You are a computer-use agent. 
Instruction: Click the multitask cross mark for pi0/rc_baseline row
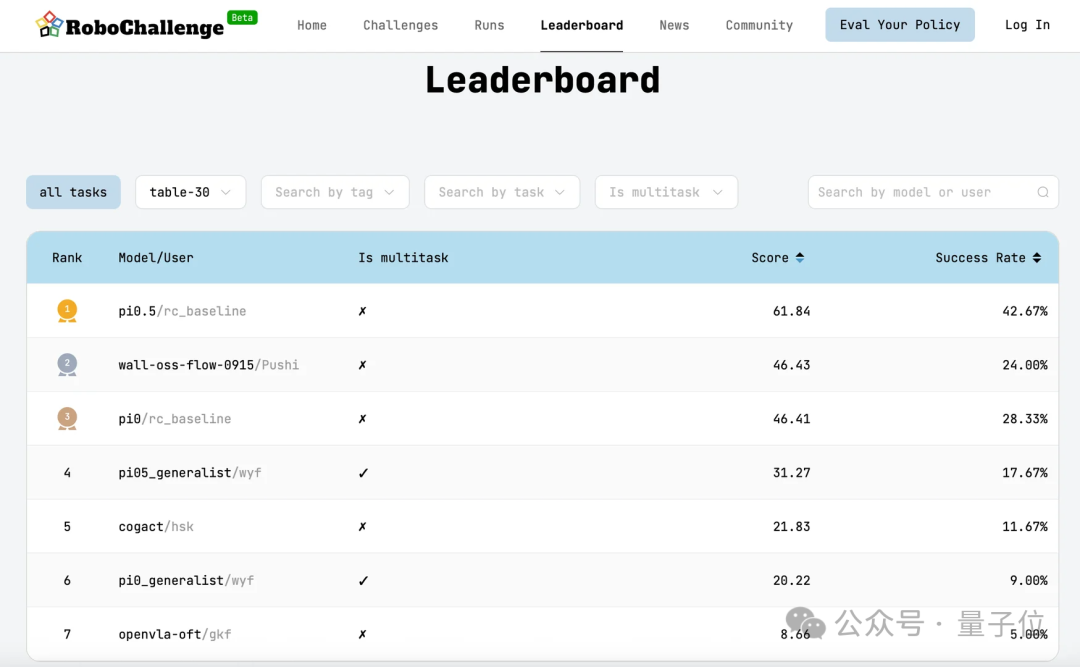(362, 419)
